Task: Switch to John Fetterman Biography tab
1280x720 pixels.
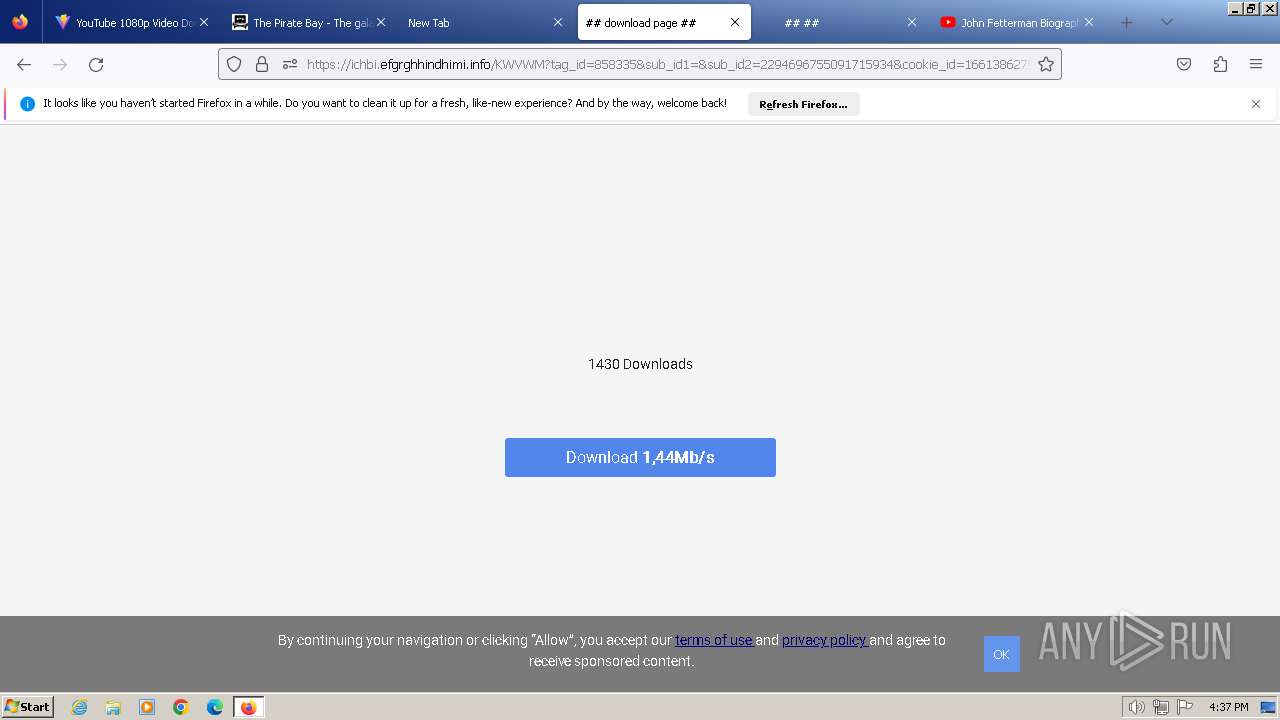Action: click(1017, 22)
